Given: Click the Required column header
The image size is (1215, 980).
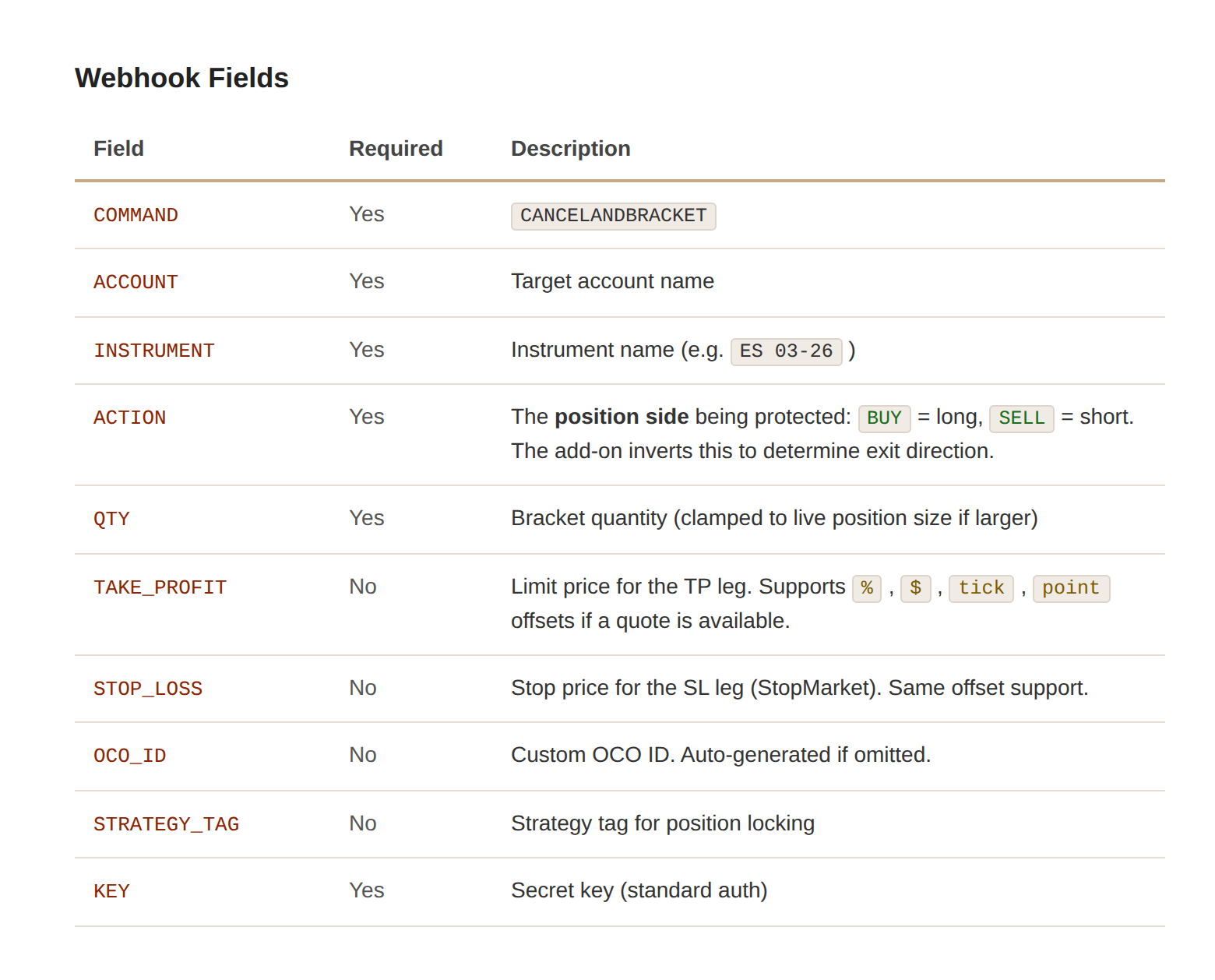Looking at the screenshot, I should [396, 148].
